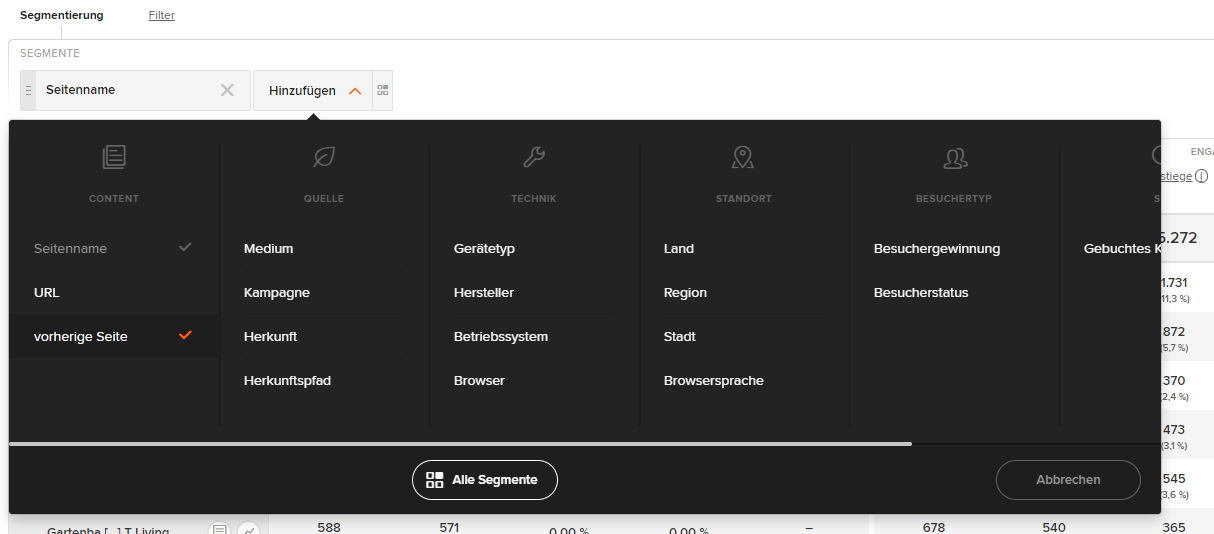Click the value 678 in the table
This screenshot has height=534, width=1214.
934,527
